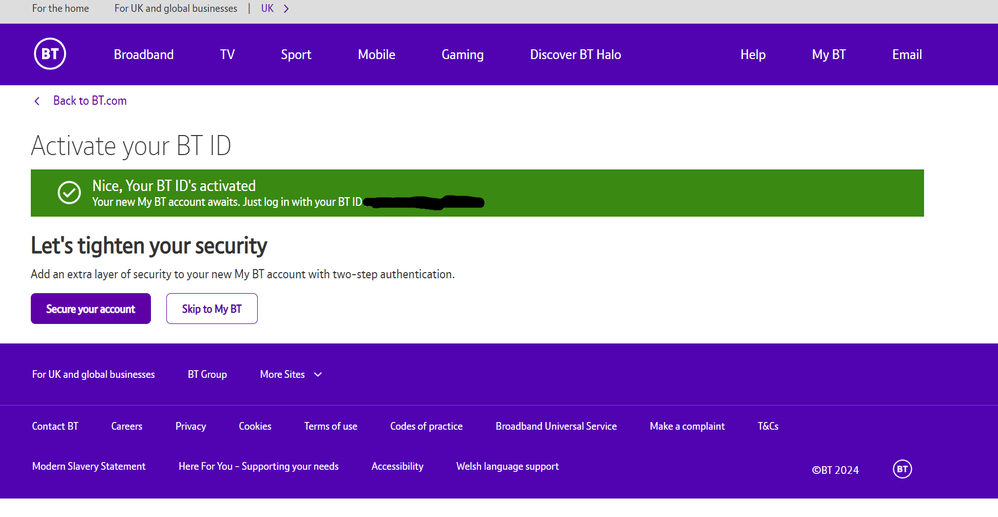The height and width of the screenshot is (517, 998).
Task: Open the TV menu
Action: click(x=227, y=55)
